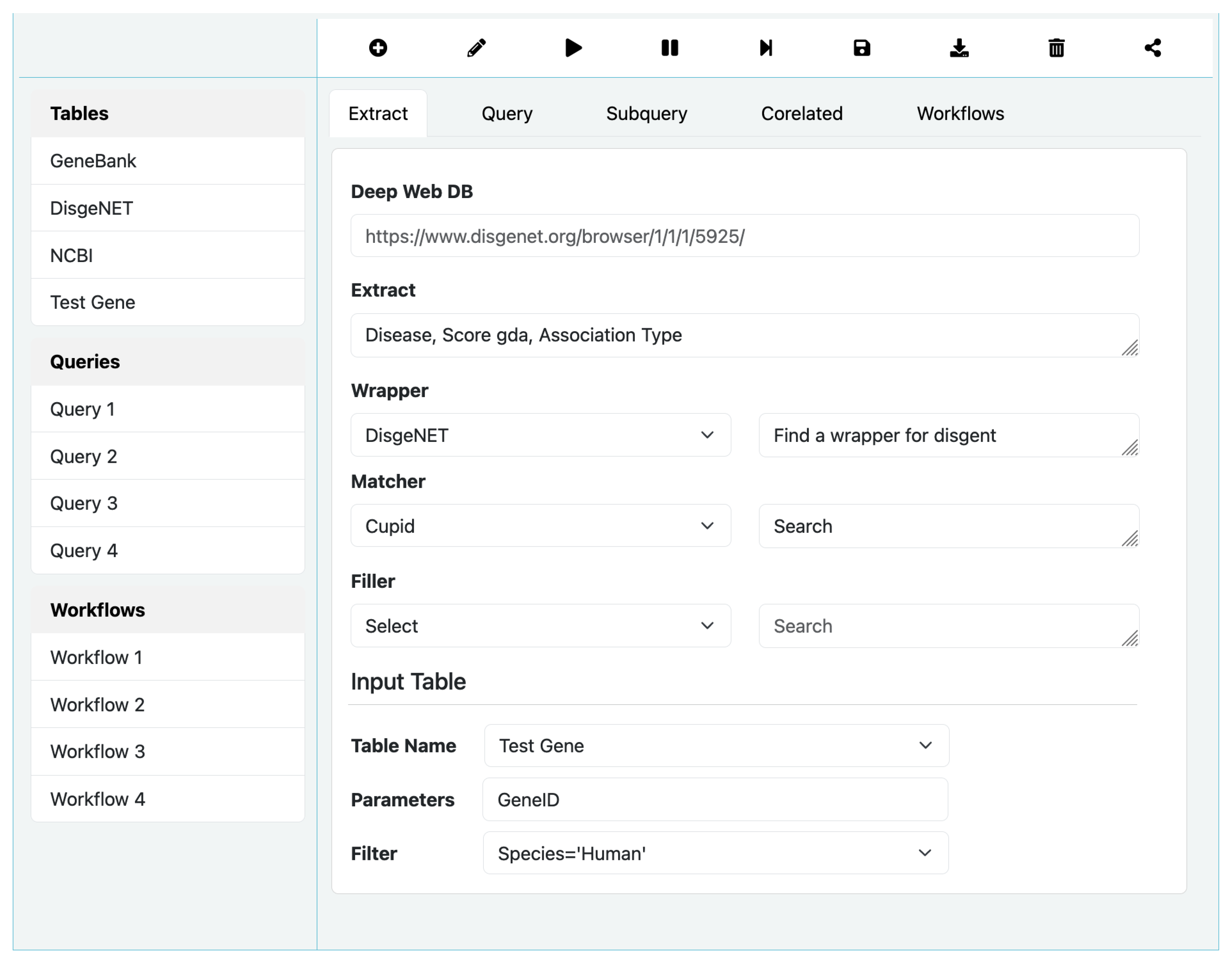This screenshot has height=960, width=1232.
Task: Switch to the Subquery tab
Action: pos(646,113)
